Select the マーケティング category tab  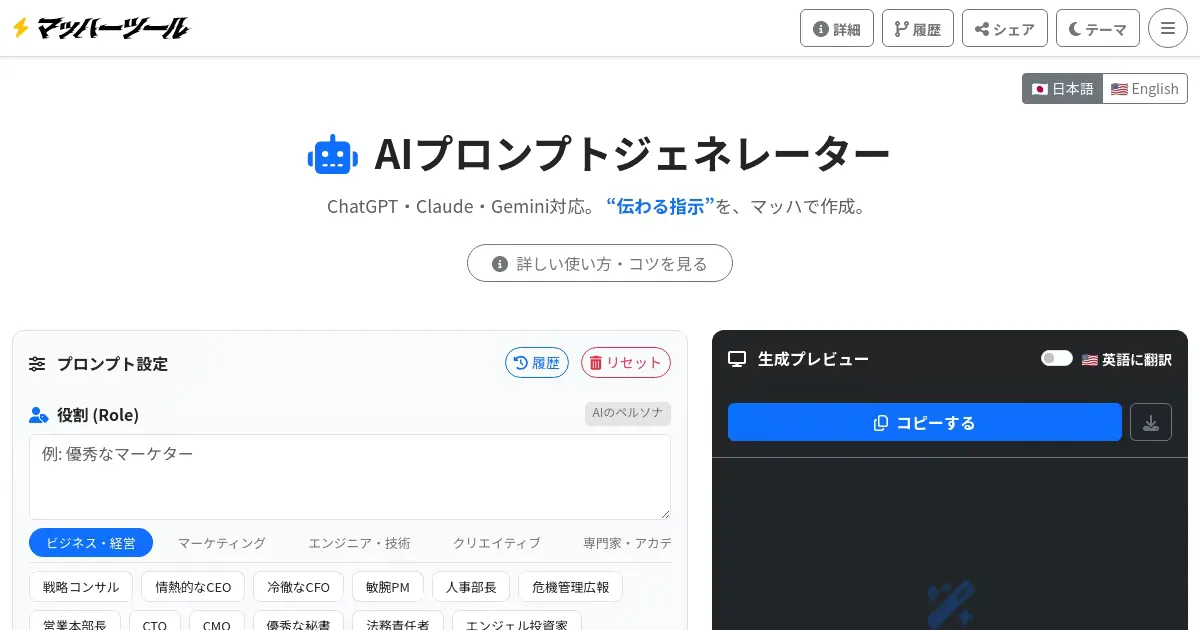pos(222,543)
